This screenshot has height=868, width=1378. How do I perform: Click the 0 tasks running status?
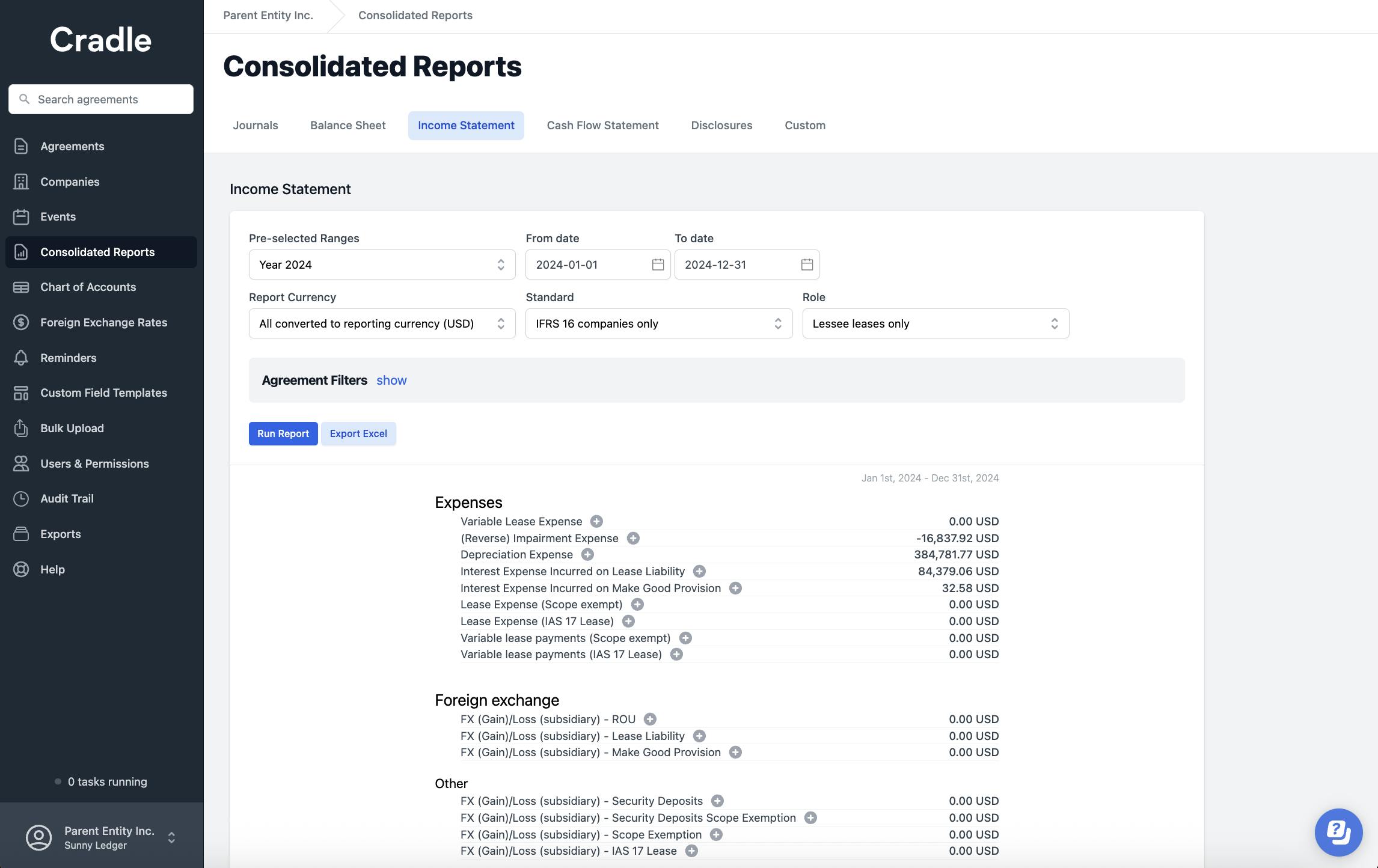pyautogui.click(x=101, y=781)
